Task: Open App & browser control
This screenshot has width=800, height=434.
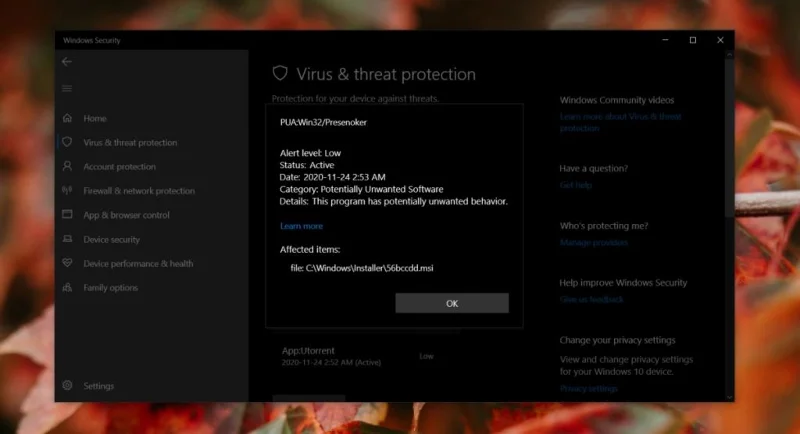Action: click(126, 215)
